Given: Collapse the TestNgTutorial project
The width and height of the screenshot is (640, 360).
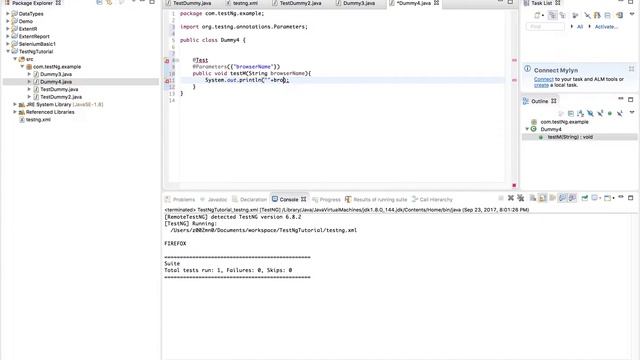Looking at the screenshot, I should coord(7,51).
